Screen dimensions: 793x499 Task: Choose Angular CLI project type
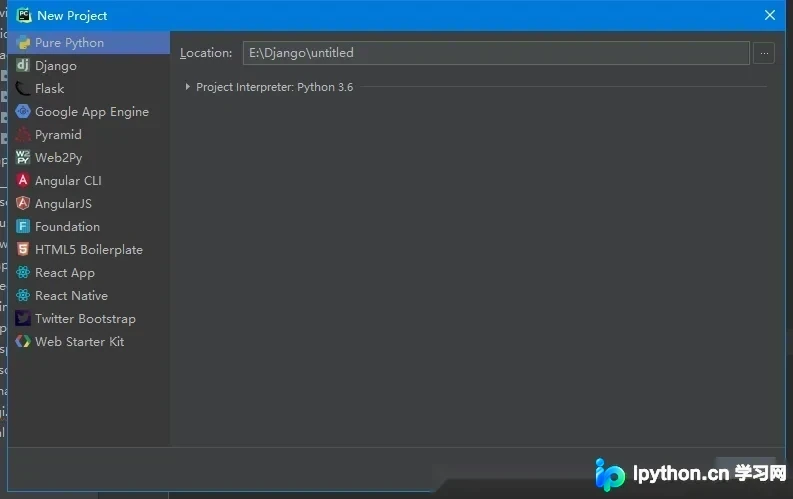point(68,181)
